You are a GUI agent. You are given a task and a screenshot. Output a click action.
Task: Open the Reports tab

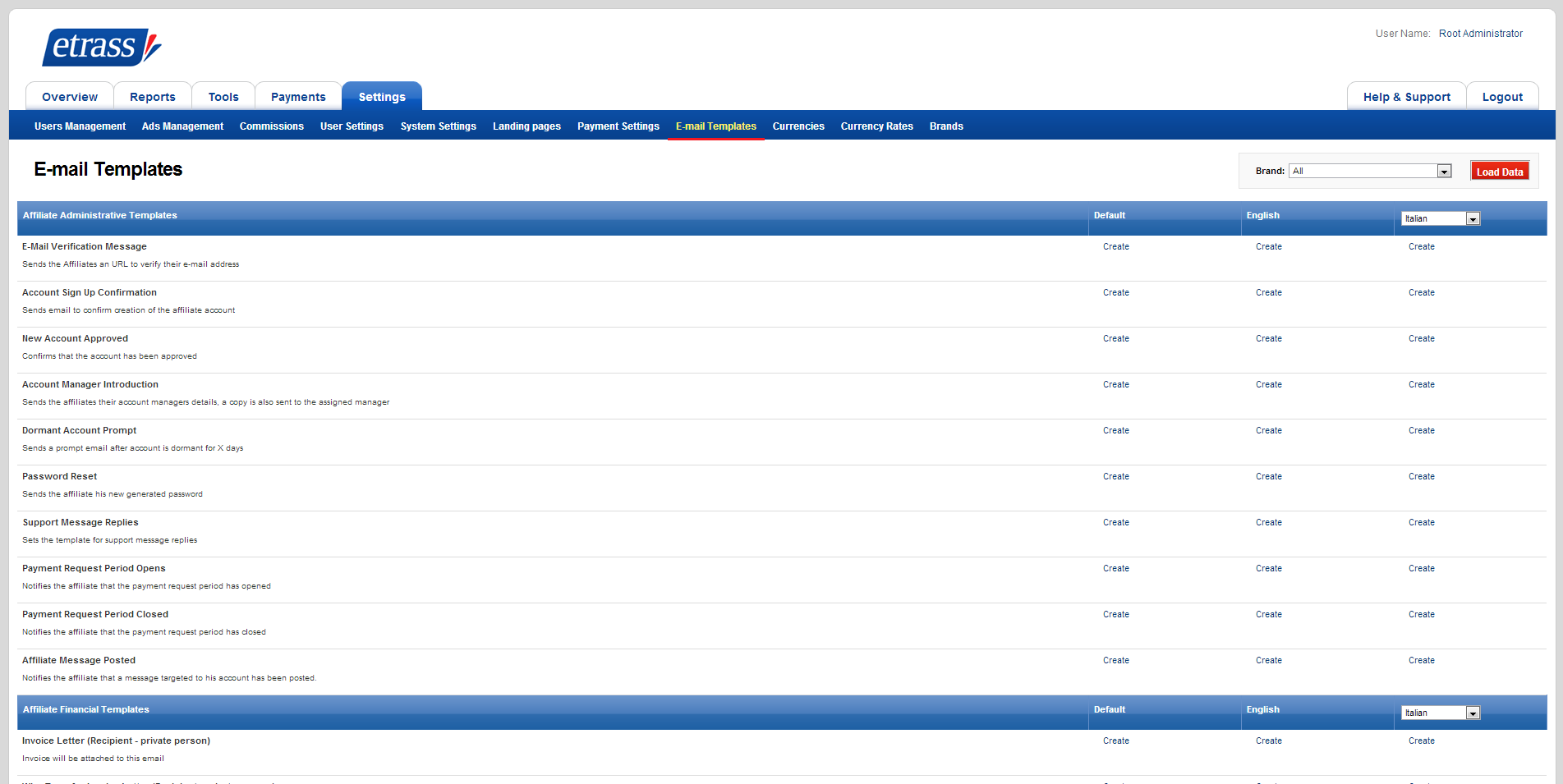click(x=152, y=97)
